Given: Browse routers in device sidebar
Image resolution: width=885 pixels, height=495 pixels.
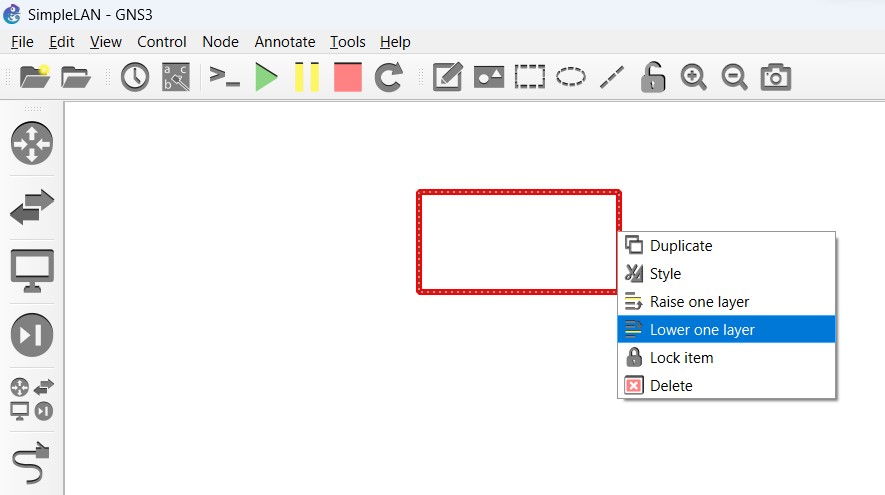Looking at the screenshot, I should [32, 143].
